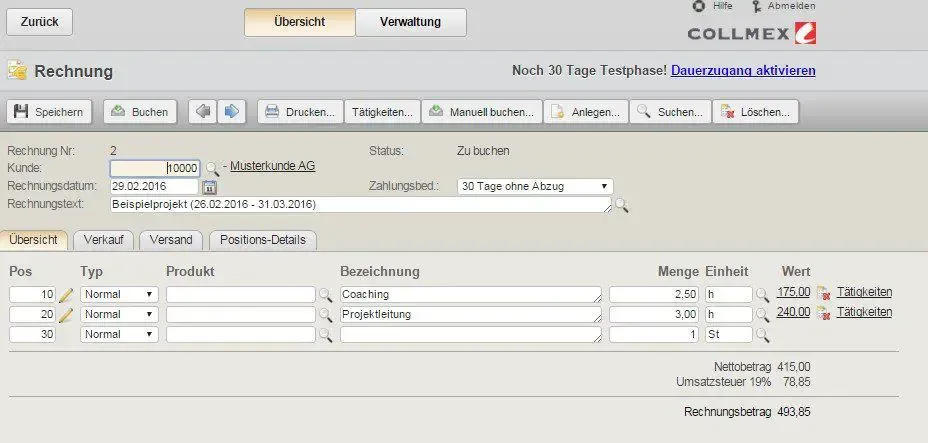Click Menge field showing 3,00
928x443 pixels.
(x=655, y=315)
